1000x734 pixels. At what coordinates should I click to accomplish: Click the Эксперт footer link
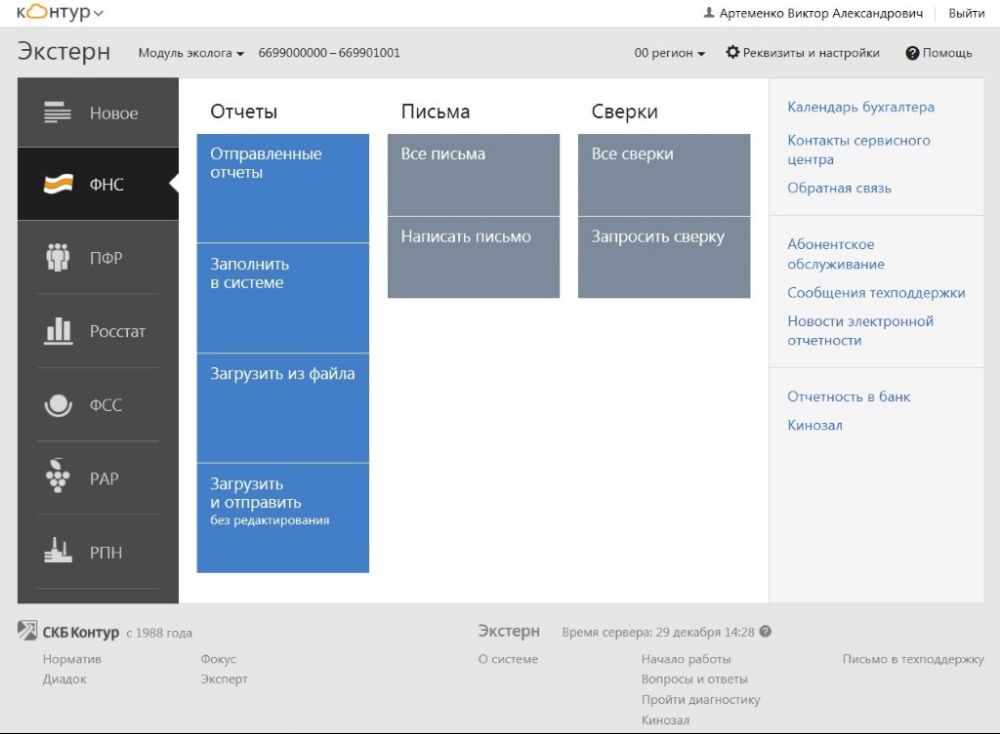224,679
